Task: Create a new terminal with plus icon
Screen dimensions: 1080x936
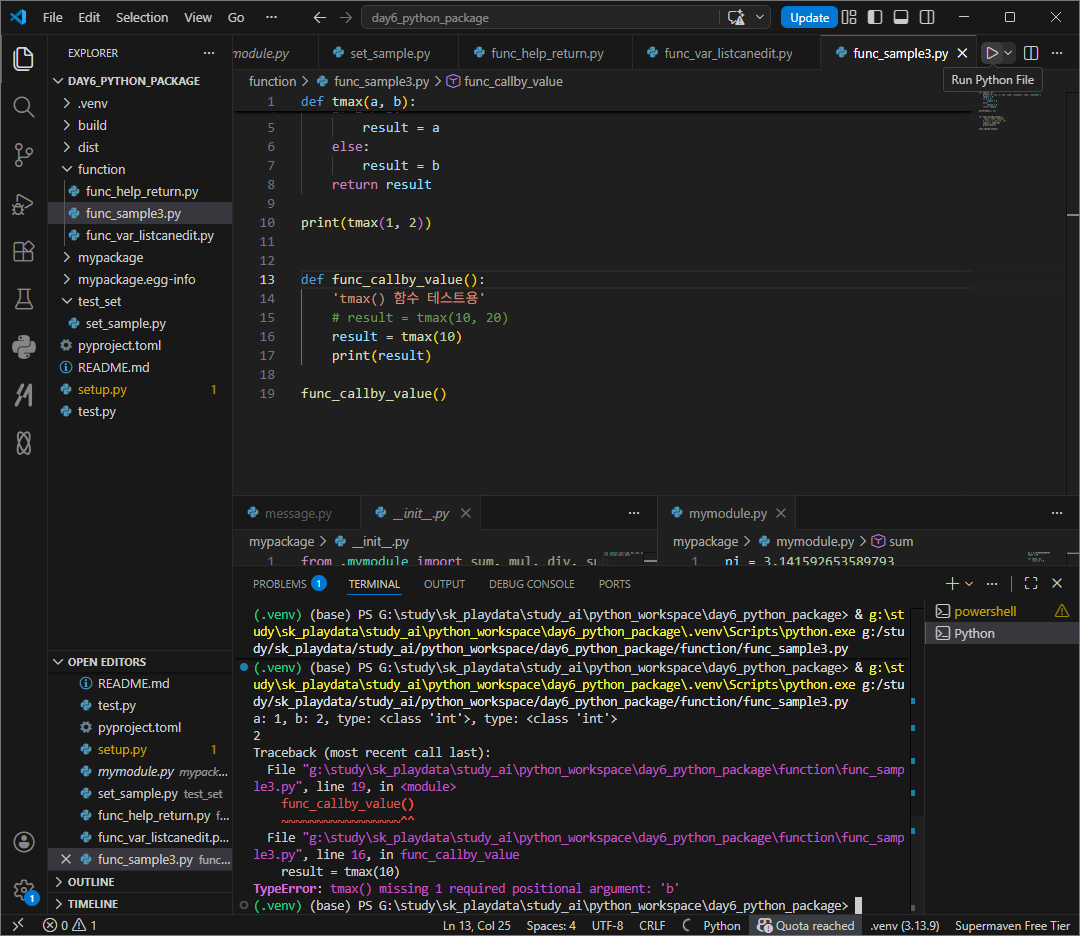Action: click(952, 584)
